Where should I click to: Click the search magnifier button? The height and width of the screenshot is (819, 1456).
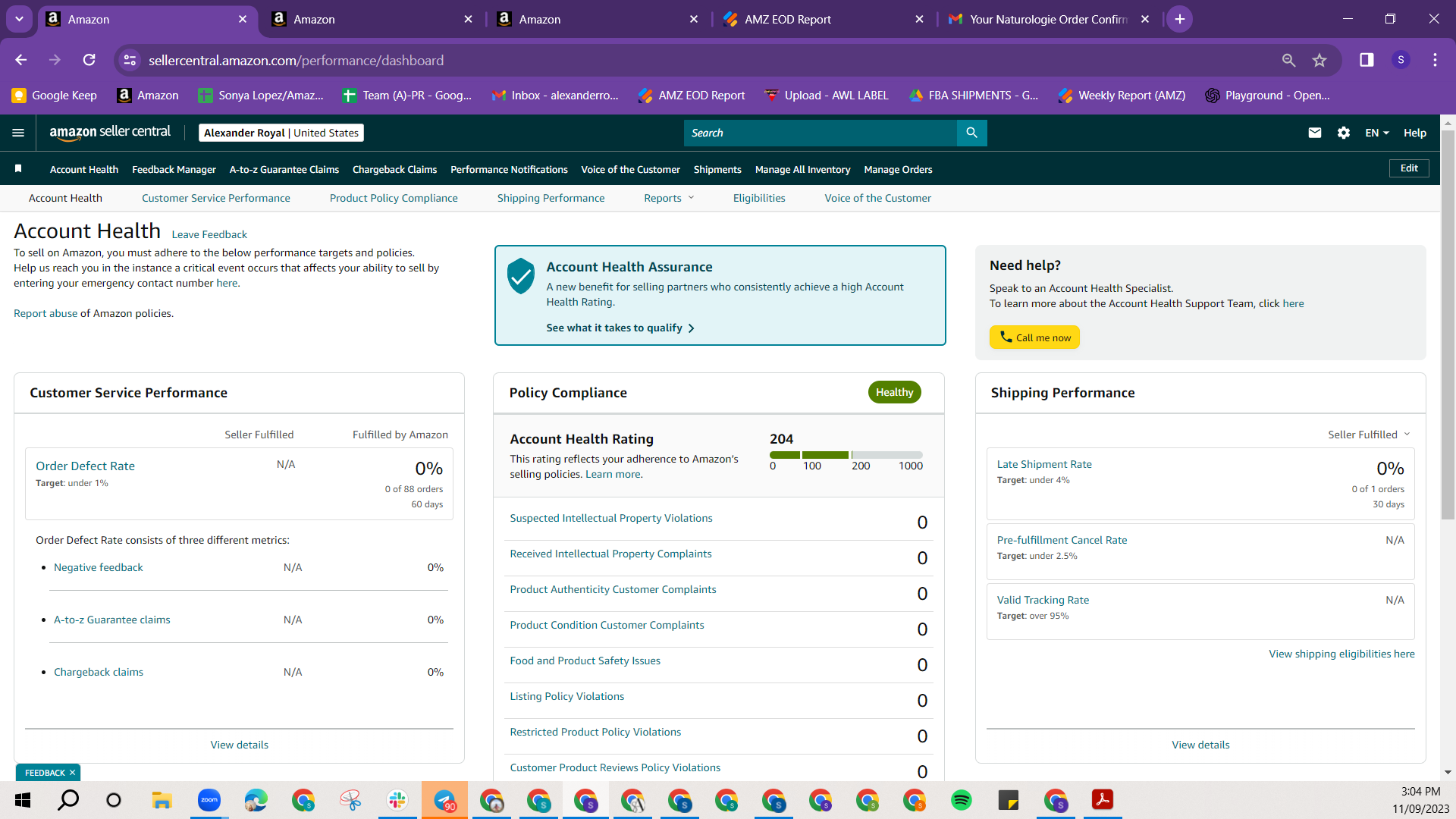pyautogui.click(x=971, y=133)
